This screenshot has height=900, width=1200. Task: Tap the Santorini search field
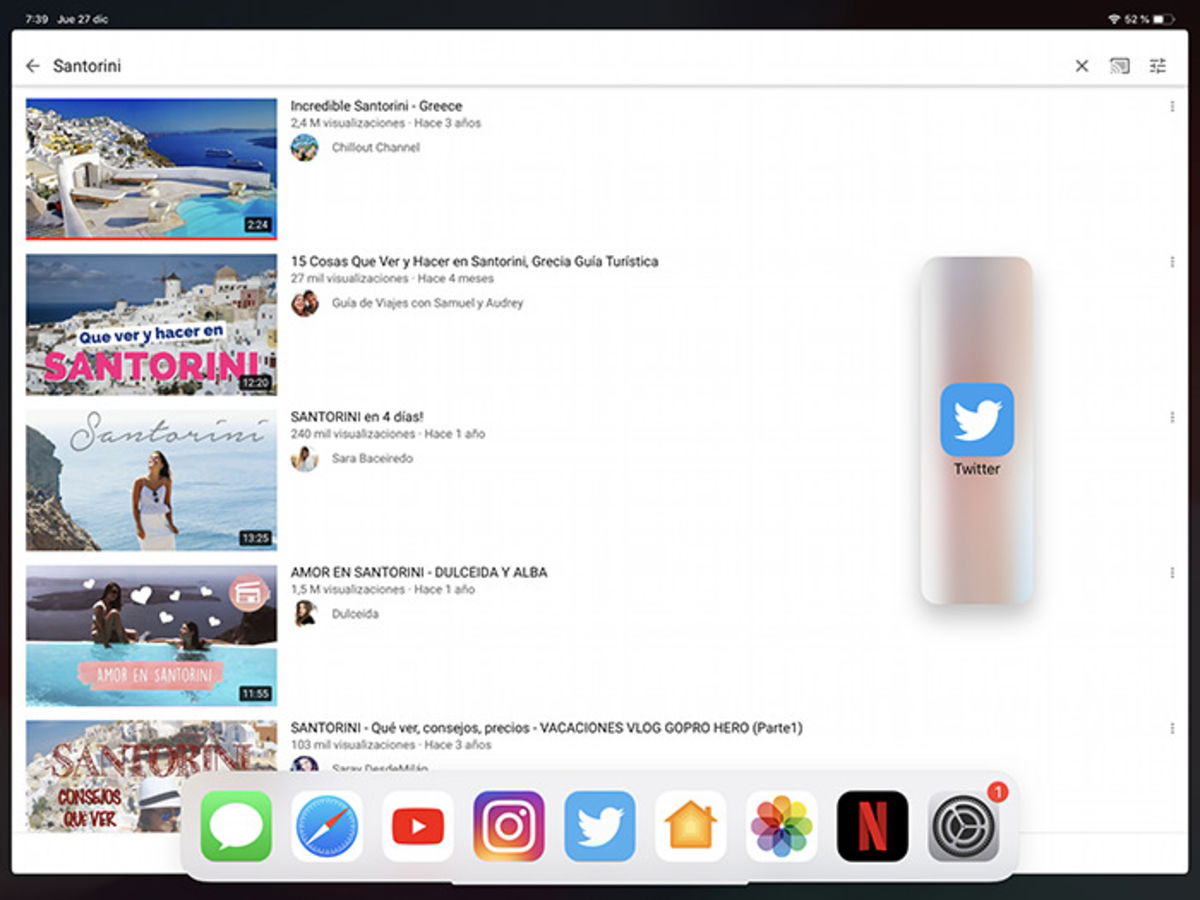click(x=90, y=65)
